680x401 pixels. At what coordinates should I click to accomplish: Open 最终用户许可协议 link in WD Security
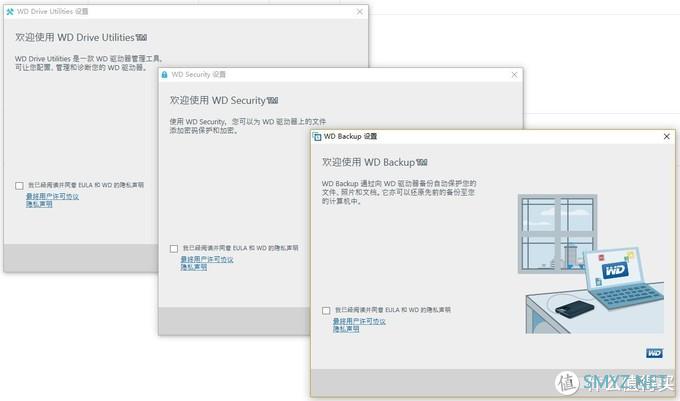tap(207, 259)
